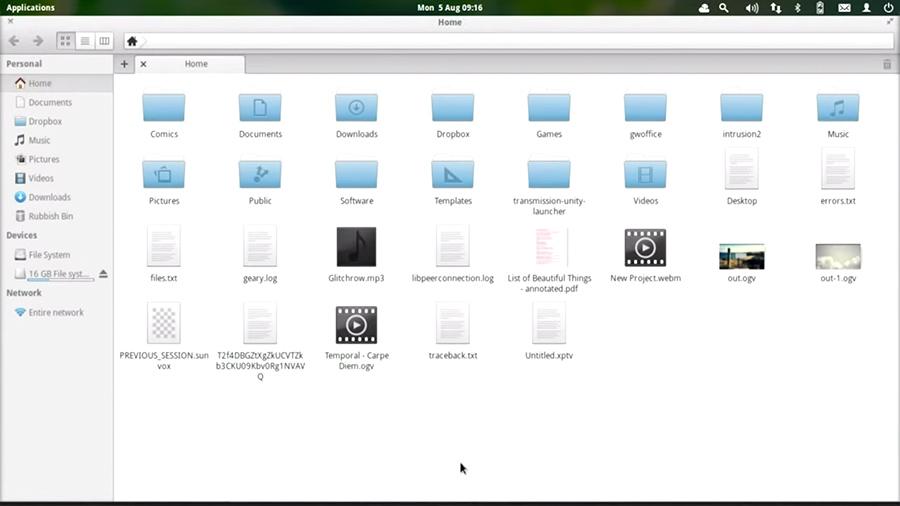Screen dimensions: 900x506
Task: Switch to list view mode
Action: (85, 41)
